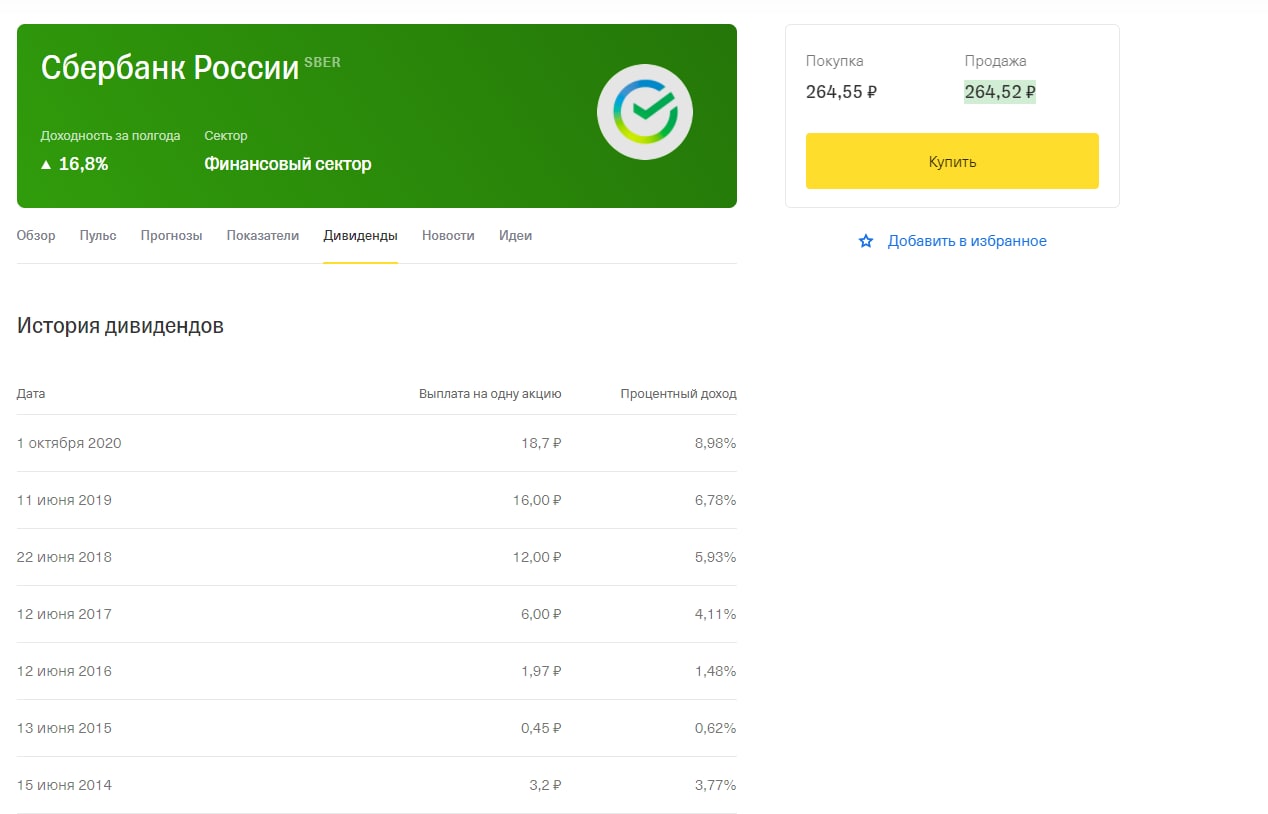Click the purchase price 264,55 ₽

click(x=842, y=93)
